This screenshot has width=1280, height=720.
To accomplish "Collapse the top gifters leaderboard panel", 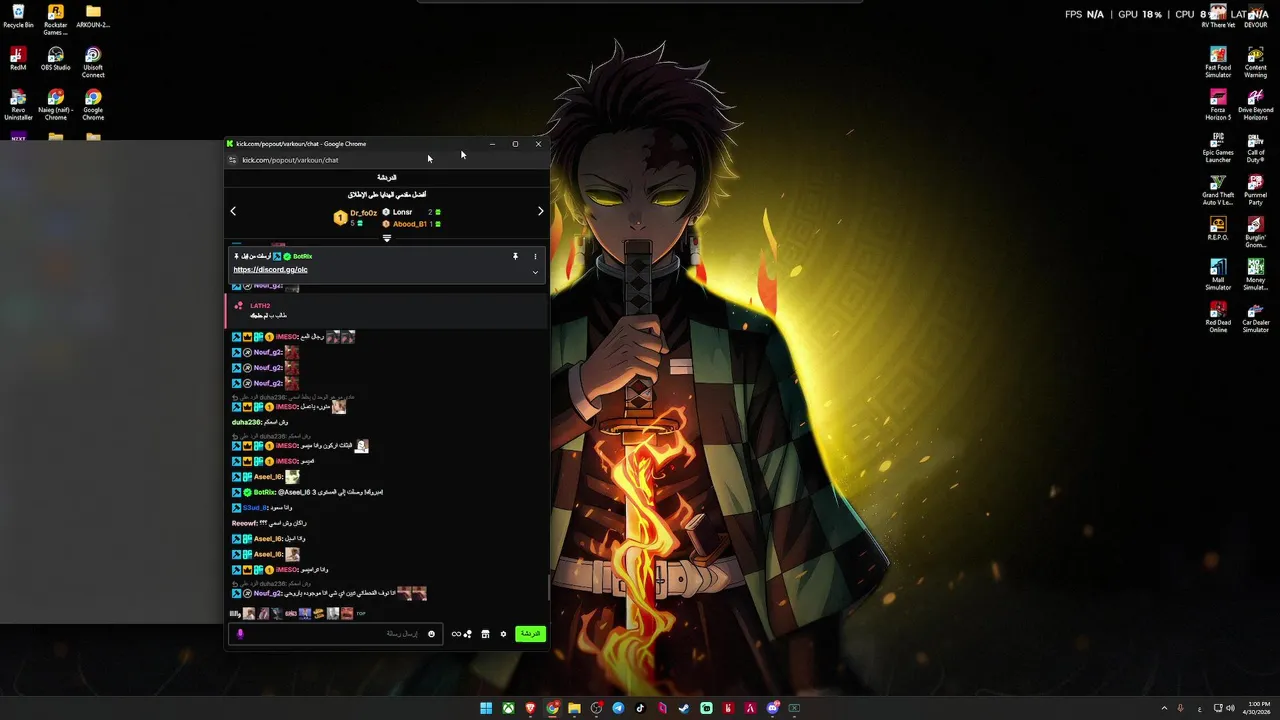I will pos(387,238).
